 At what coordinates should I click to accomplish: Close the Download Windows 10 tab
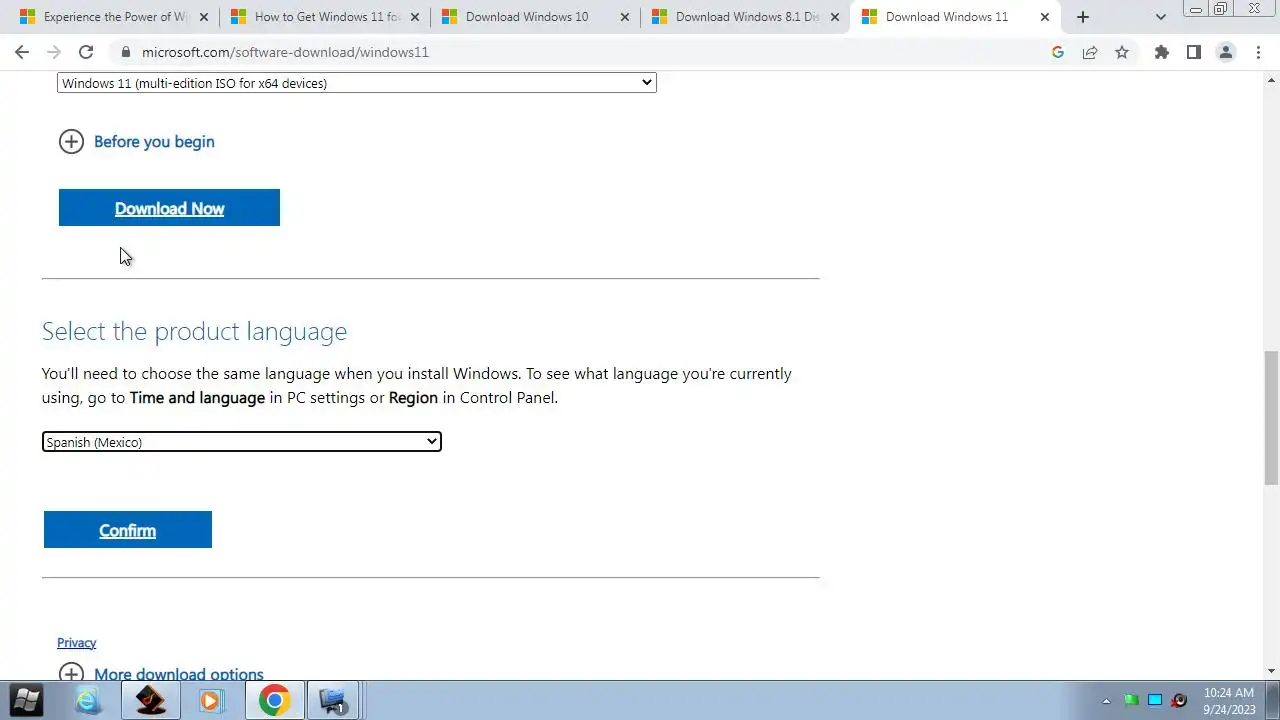coord(625,17)
